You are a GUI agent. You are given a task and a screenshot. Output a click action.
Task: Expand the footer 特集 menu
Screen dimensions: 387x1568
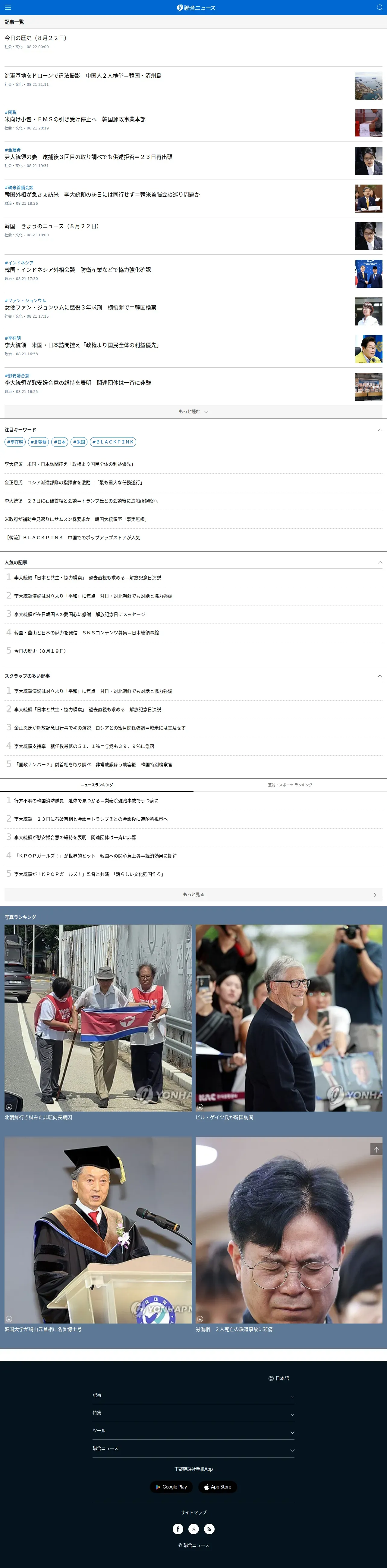[x=193, y=1413]
